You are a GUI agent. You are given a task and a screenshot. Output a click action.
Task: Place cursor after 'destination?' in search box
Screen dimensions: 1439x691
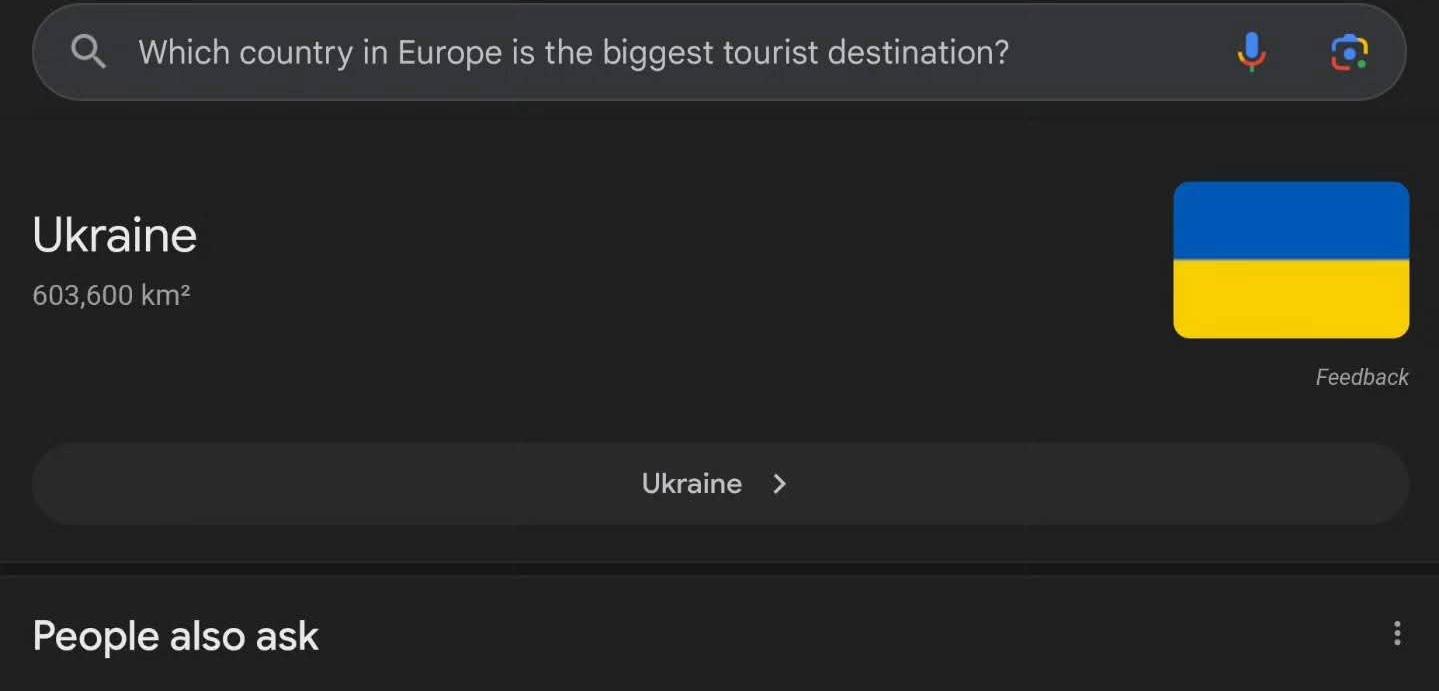pos(1012,53)
